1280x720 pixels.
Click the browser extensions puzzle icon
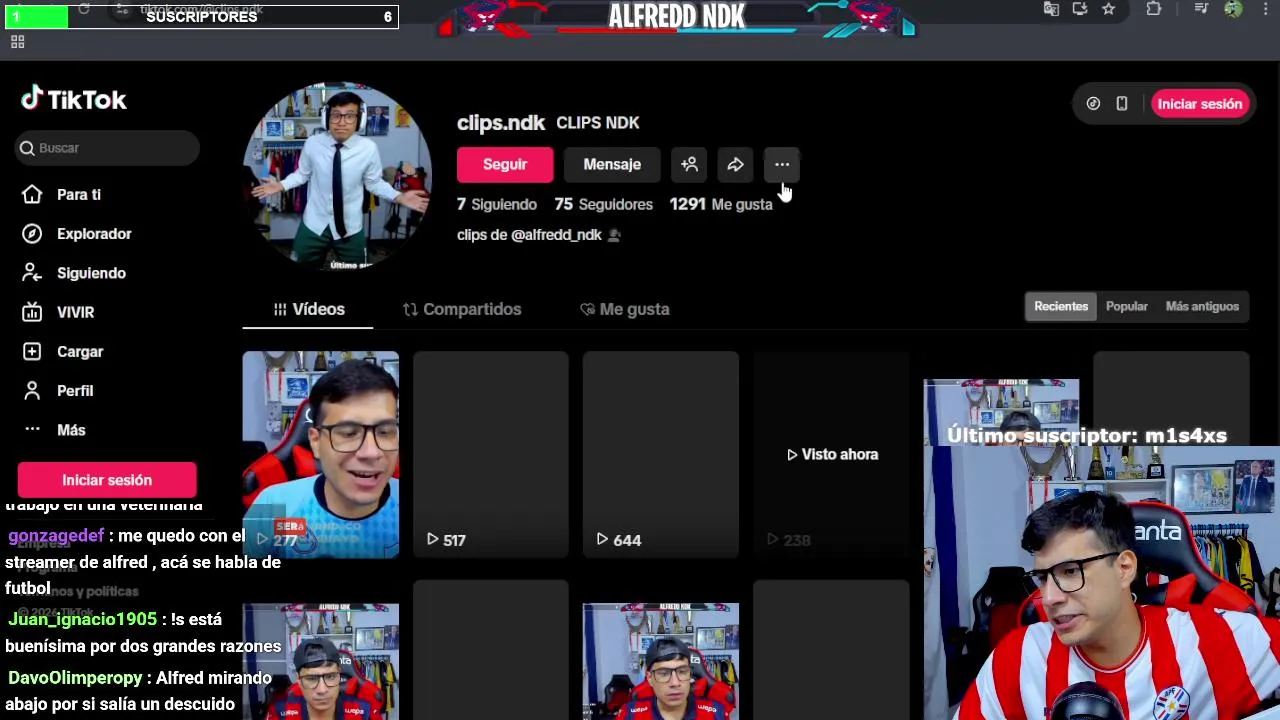[x=1154, y=9]
